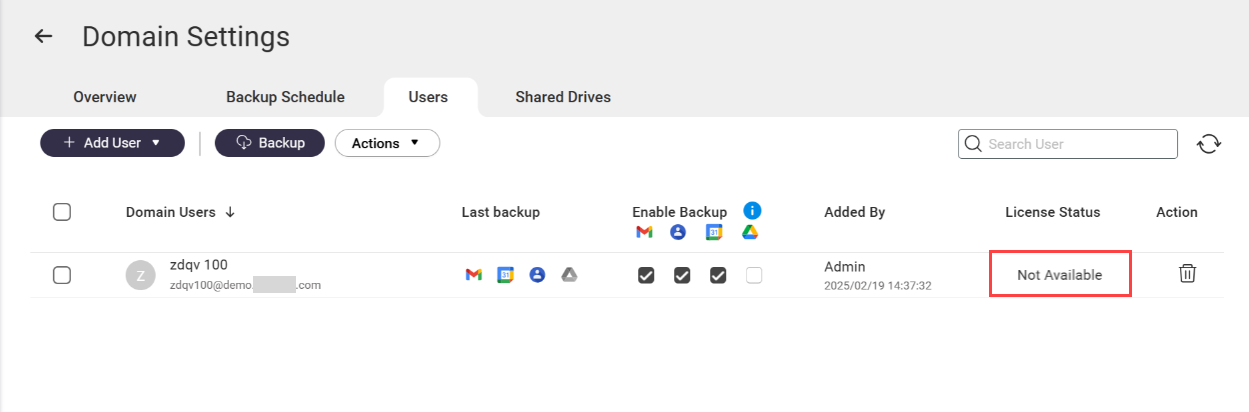Click the Drive icon under Last backup
The height and width of the screenshot is (412, 1249).
(x=569, y=275)
